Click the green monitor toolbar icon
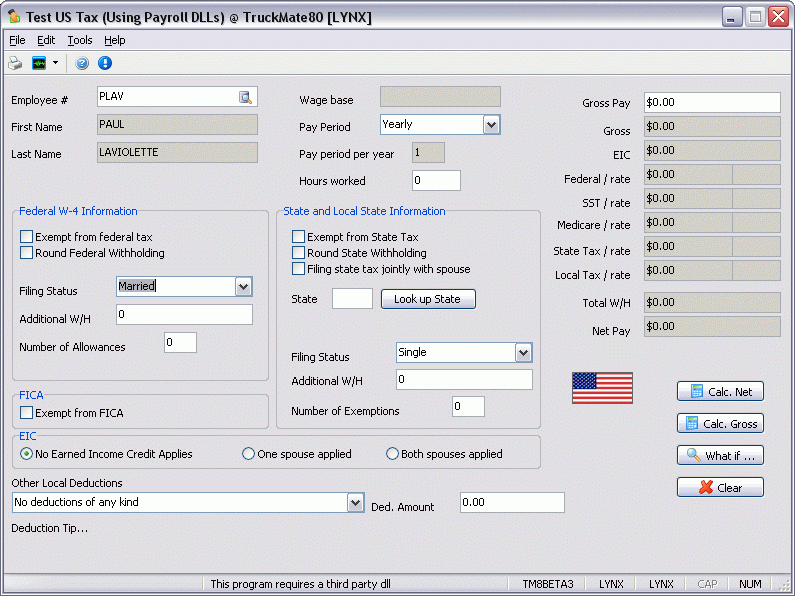 [x=39, y=63]
